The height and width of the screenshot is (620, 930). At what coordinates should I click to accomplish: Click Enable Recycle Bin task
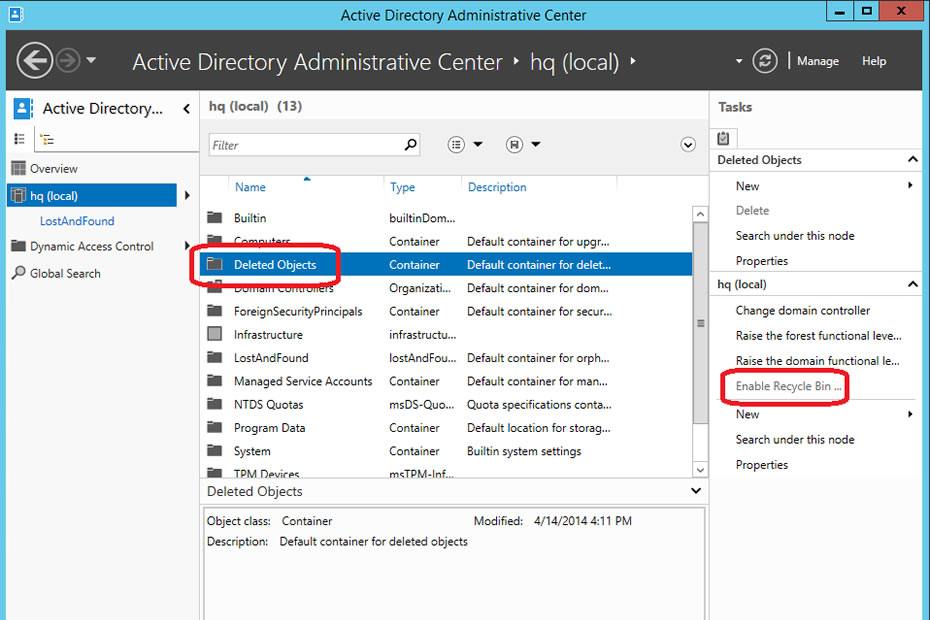788,386
